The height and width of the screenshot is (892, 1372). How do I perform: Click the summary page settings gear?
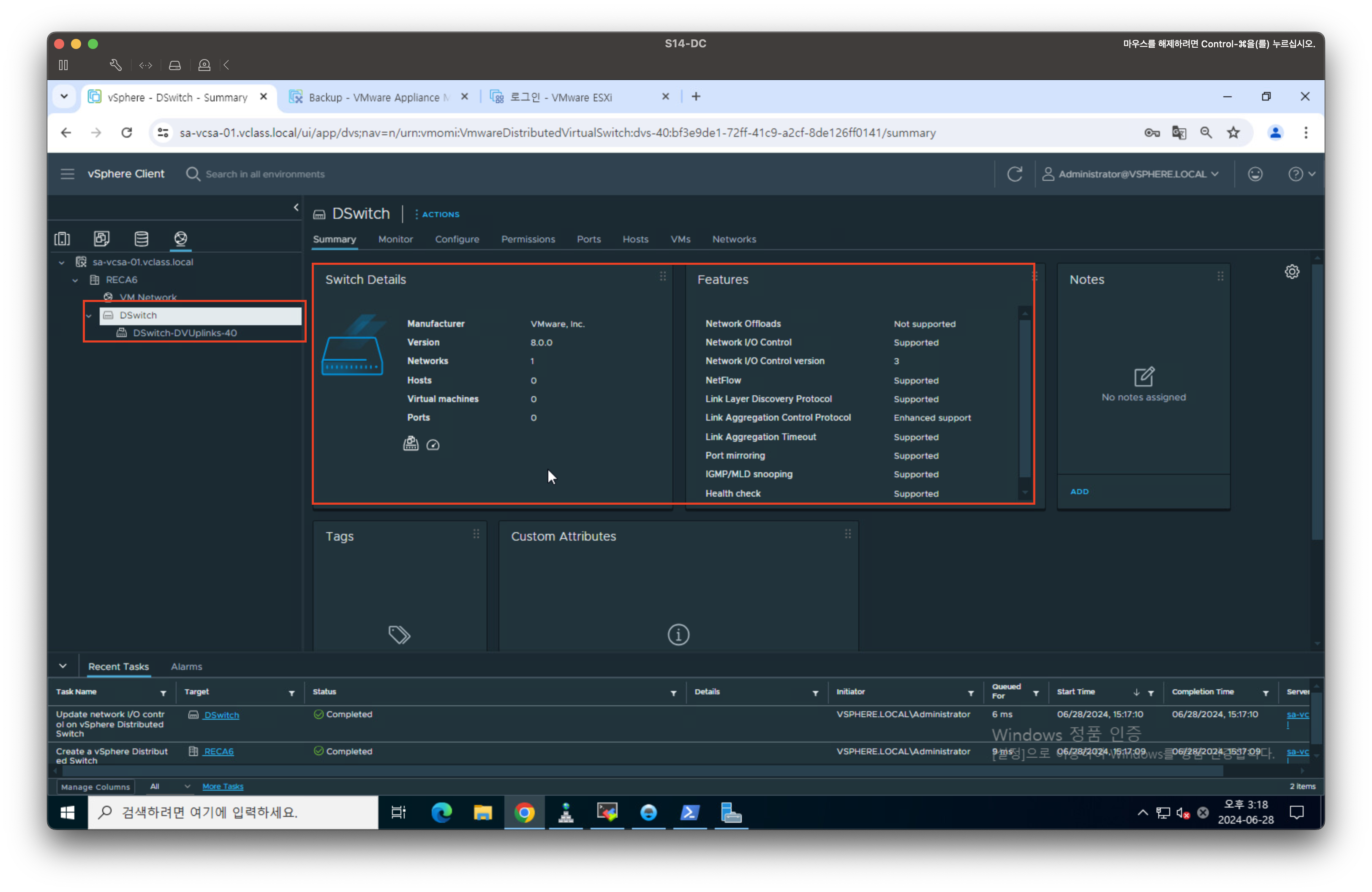(1292, 272)
